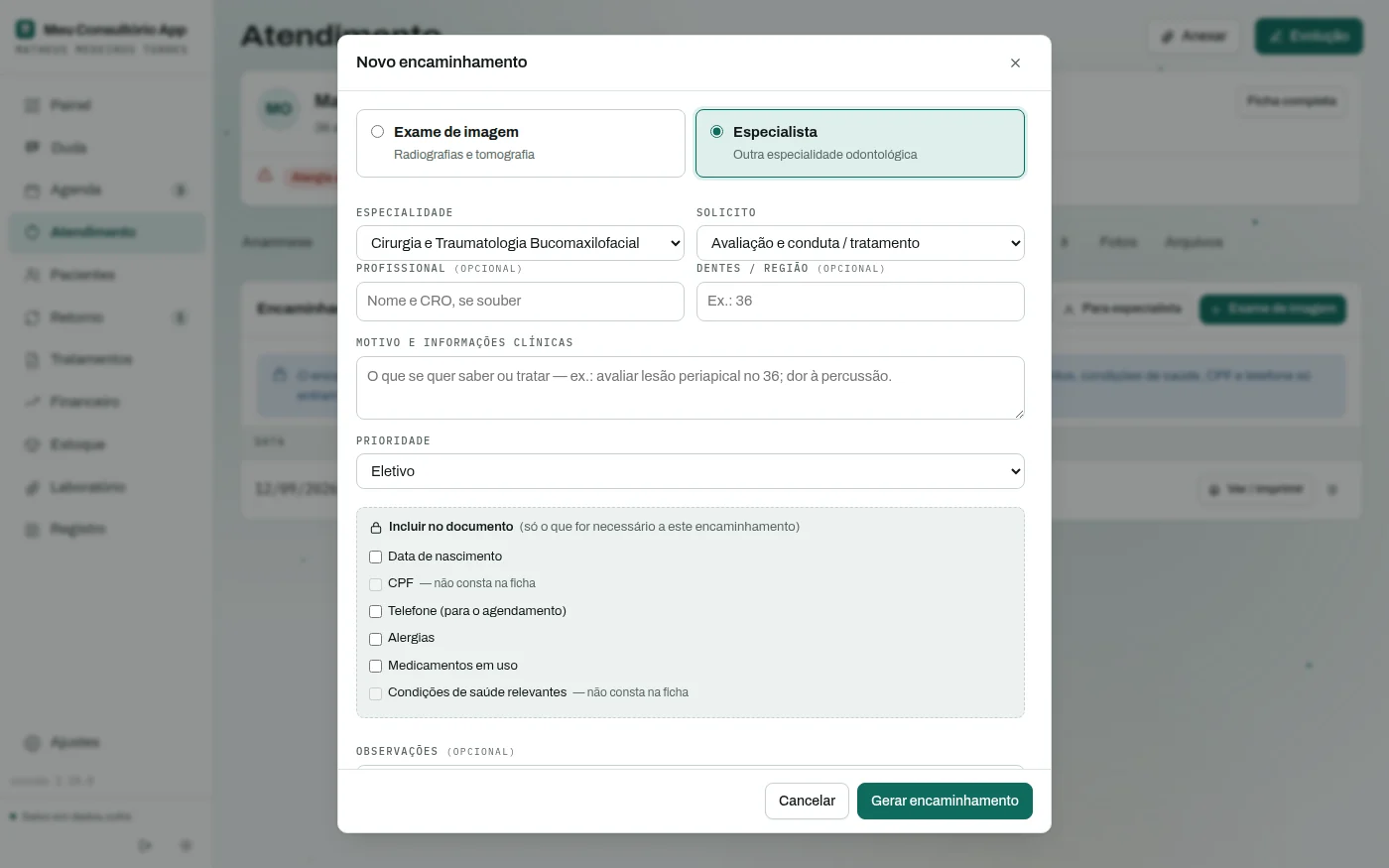
Task: Click the Agenda calendar icon in the sidebar
Action: [32, 189]
